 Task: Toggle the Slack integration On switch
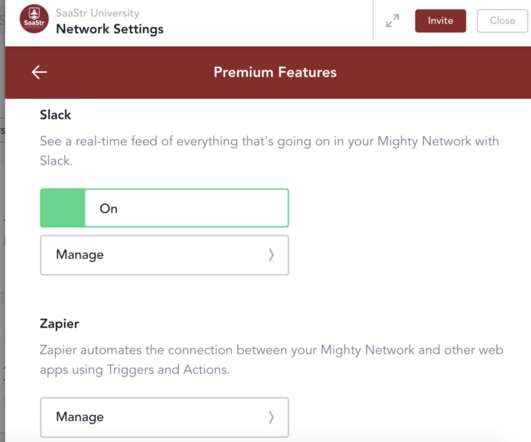(164, 208)
